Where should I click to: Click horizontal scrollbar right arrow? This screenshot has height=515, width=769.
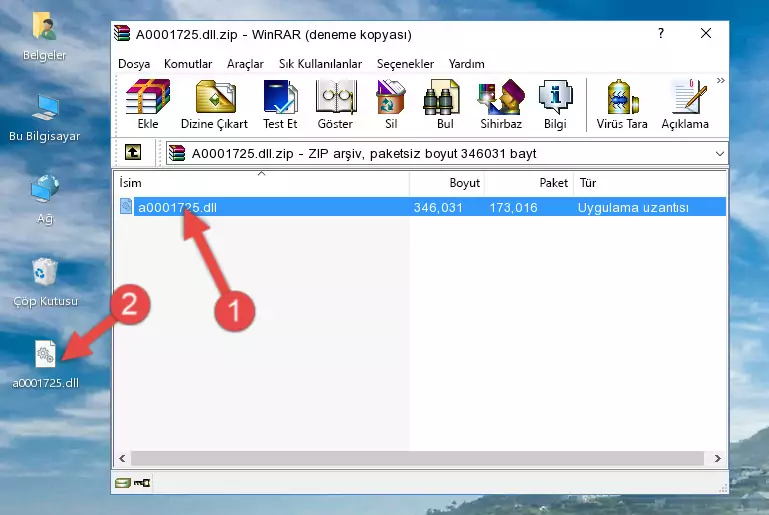point(718,458)
